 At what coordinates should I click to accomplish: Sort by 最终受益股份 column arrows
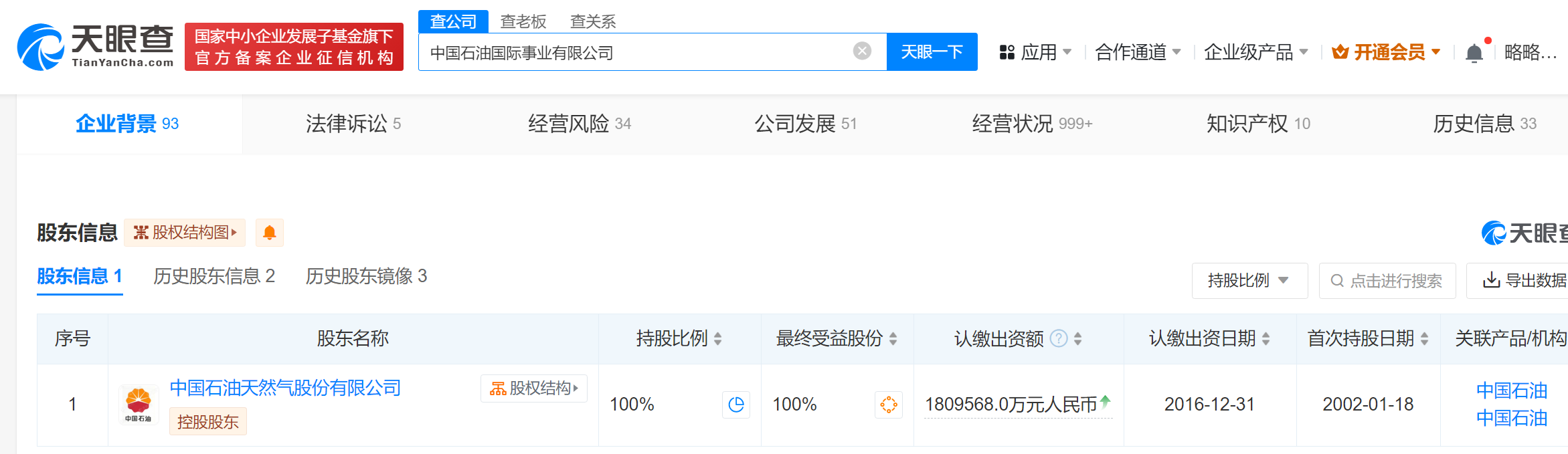point(893,339)
